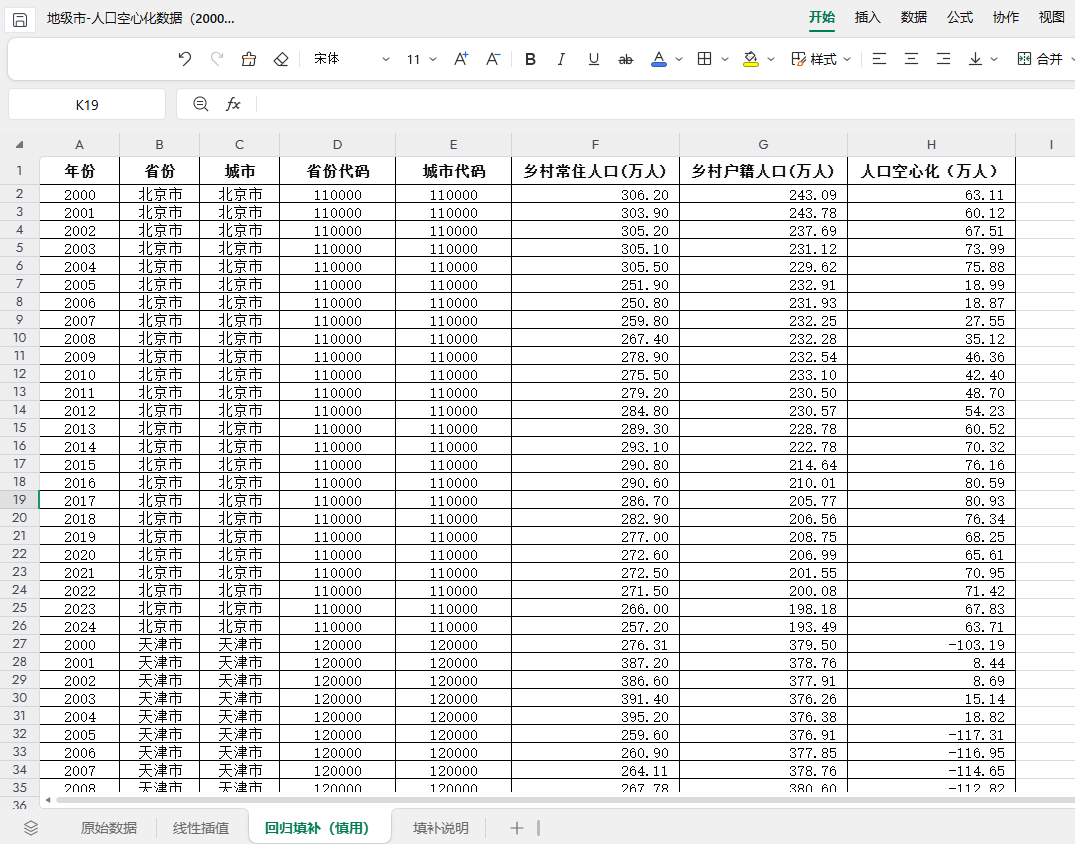Open the 插入 ribbon tab
Viewport: 1075px width, 844px height.
tap(867, 17)
